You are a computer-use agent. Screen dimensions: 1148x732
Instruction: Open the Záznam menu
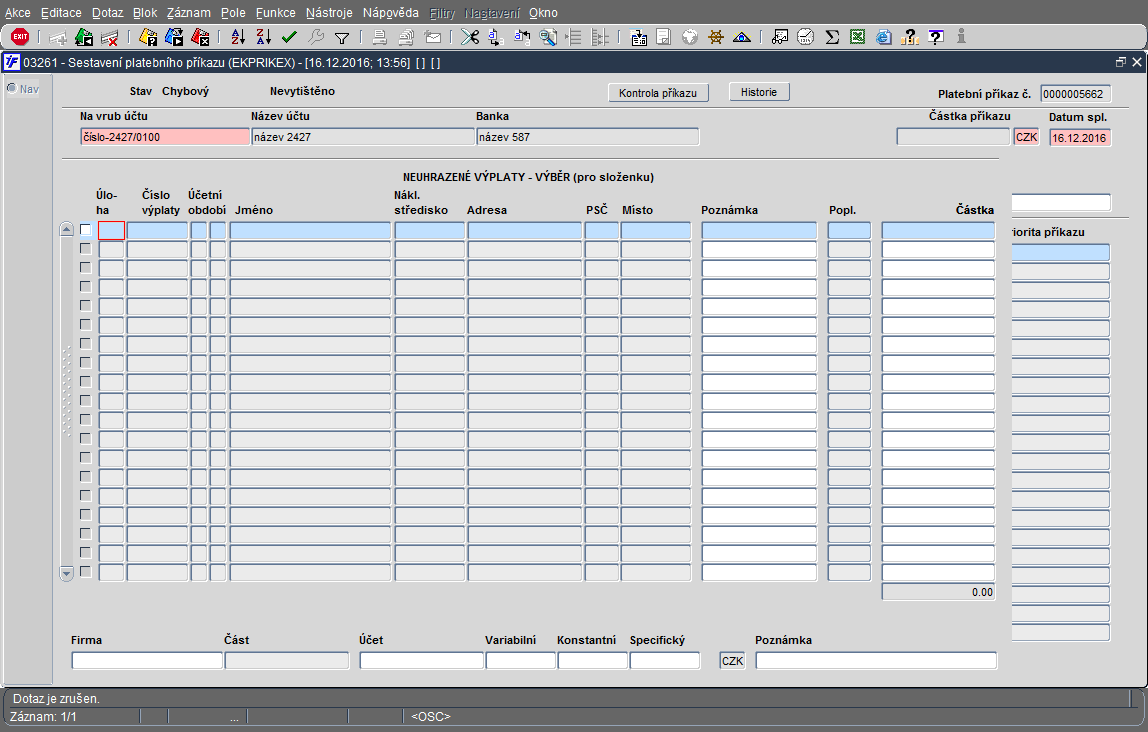189,12
